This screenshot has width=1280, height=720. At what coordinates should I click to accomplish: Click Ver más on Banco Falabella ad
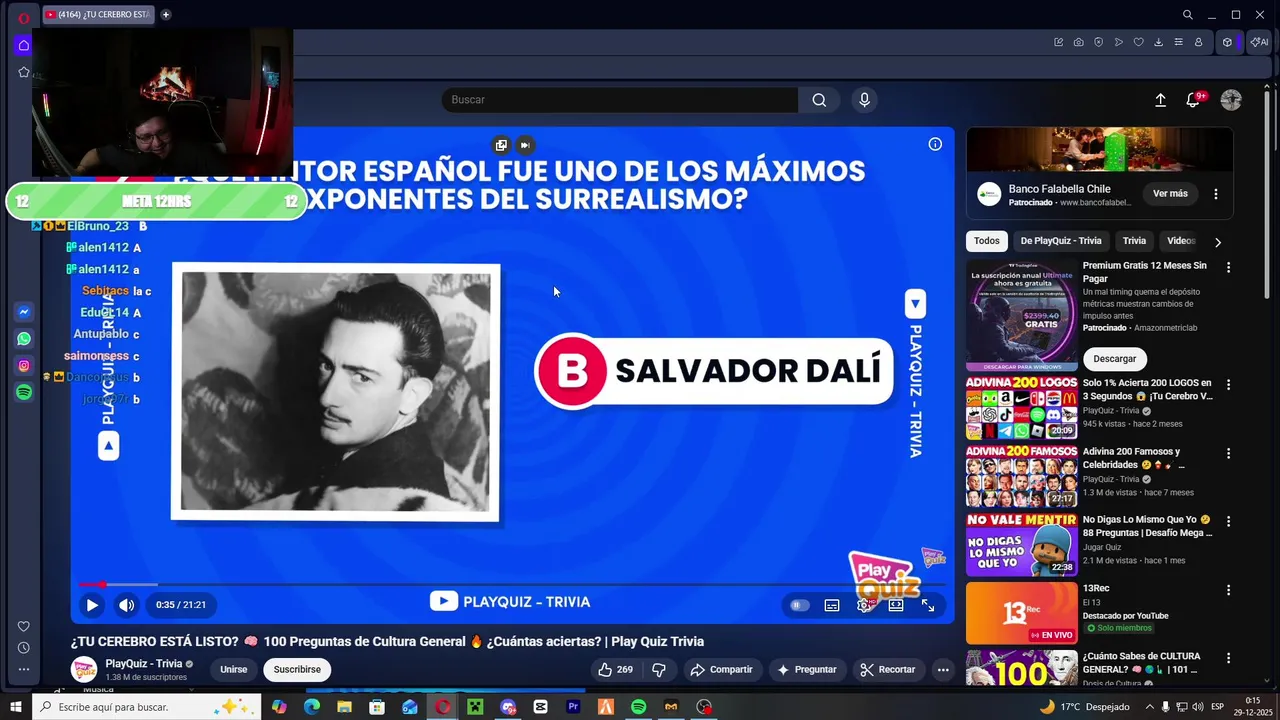(1170, 194)
